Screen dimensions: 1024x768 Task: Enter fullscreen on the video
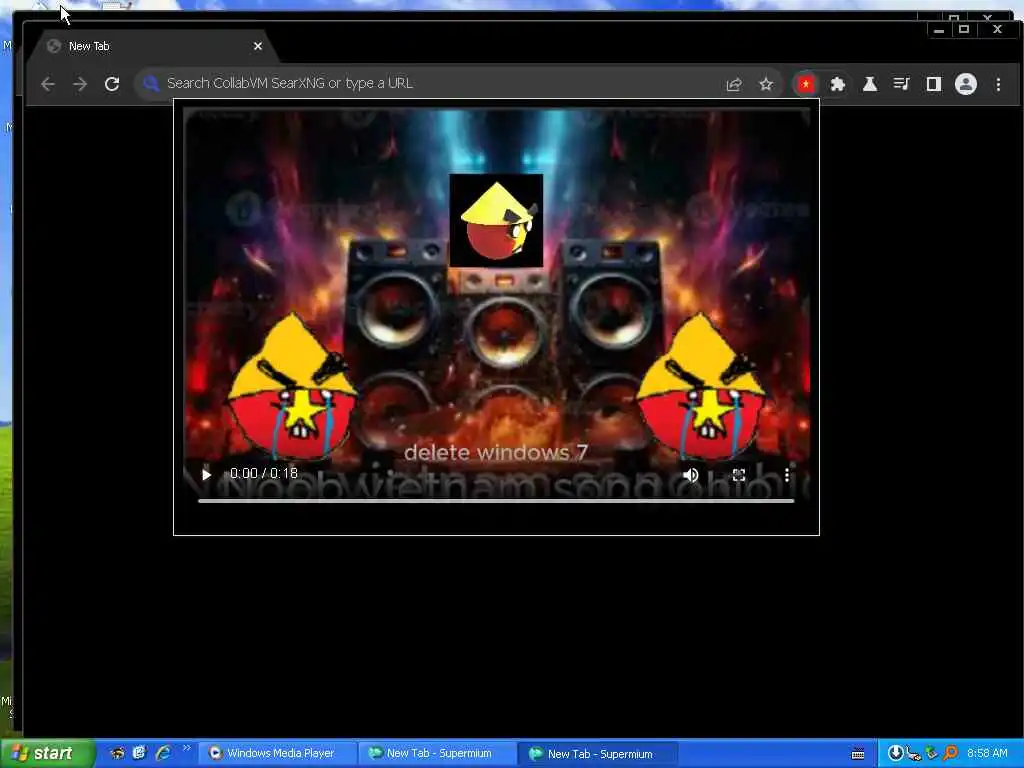[x=739, y=475]
